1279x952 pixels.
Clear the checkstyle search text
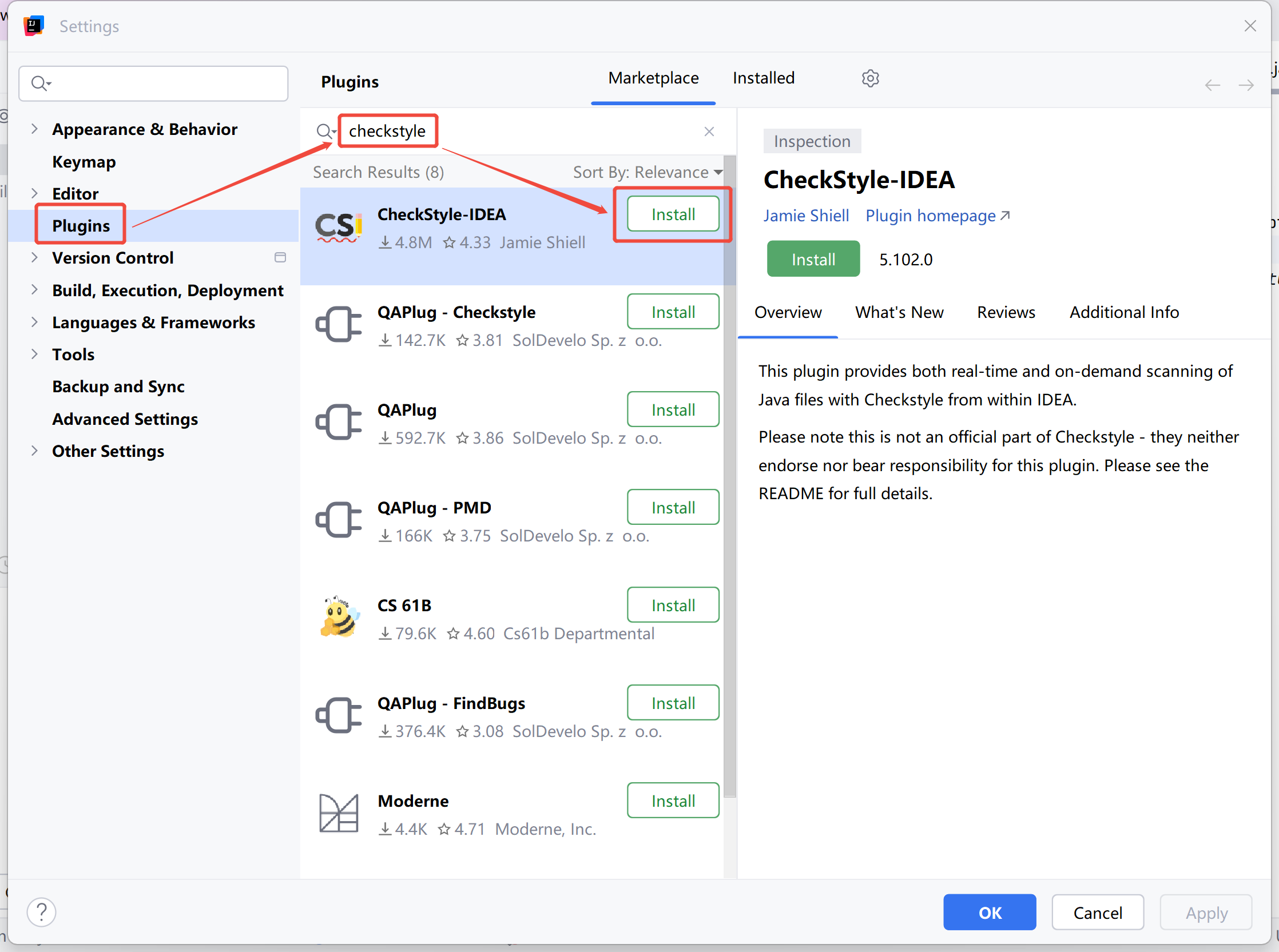(709, 132)
